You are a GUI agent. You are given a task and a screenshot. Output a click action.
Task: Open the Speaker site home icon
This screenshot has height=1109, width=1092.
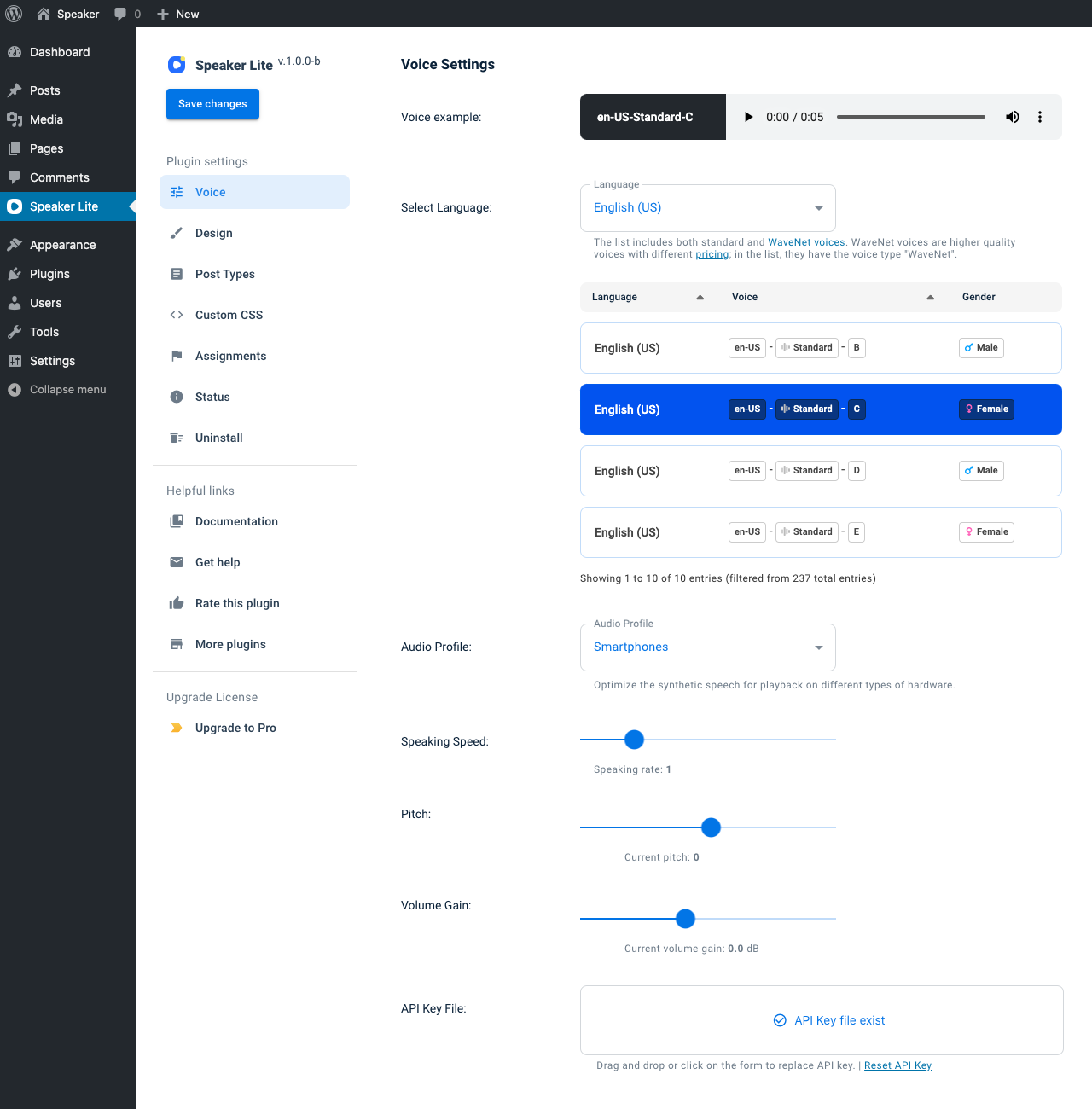pos(44,14)
